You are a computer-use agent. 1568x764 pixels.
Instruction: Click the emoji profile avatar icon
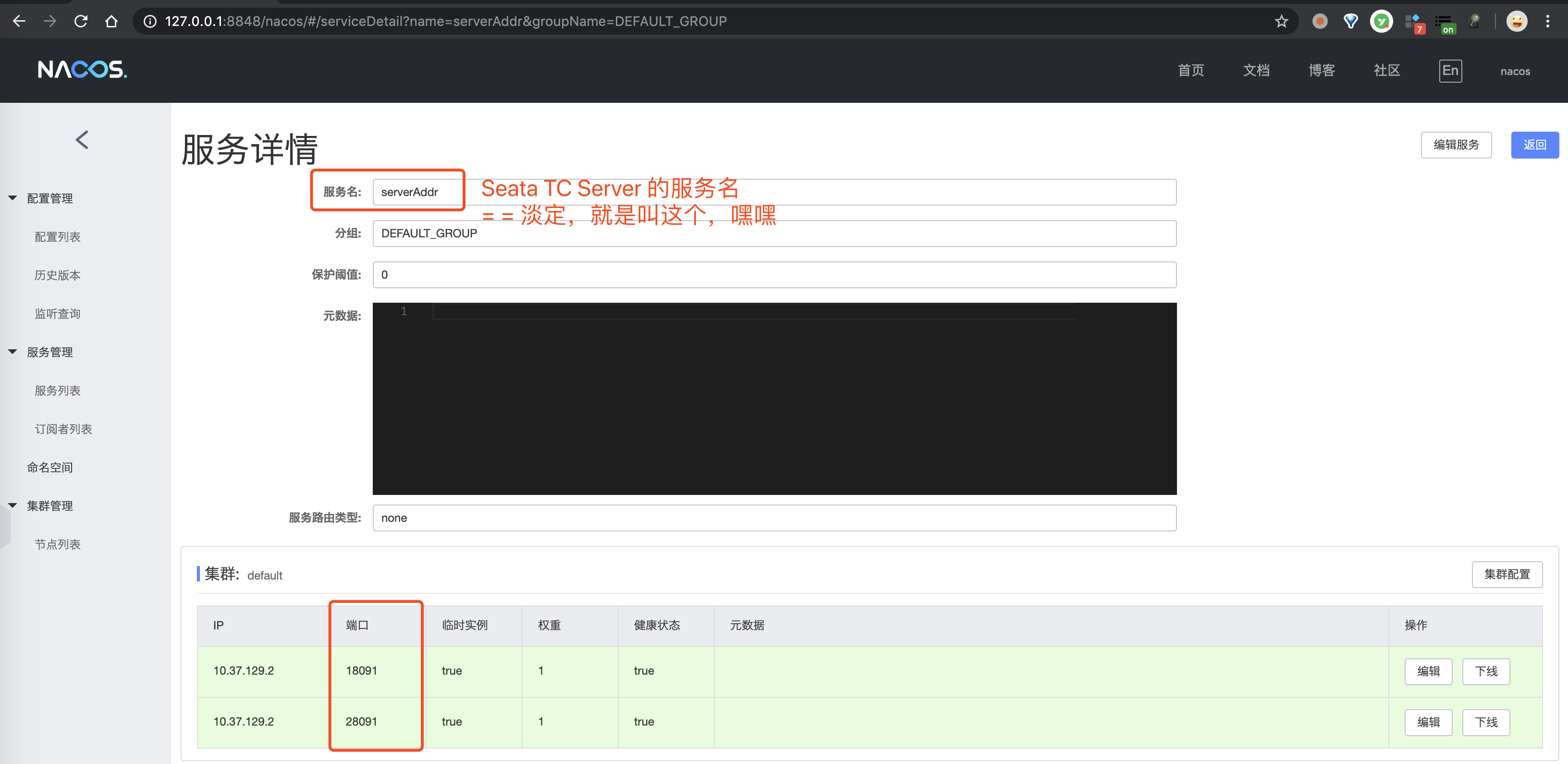click(x=1516, y=21)
